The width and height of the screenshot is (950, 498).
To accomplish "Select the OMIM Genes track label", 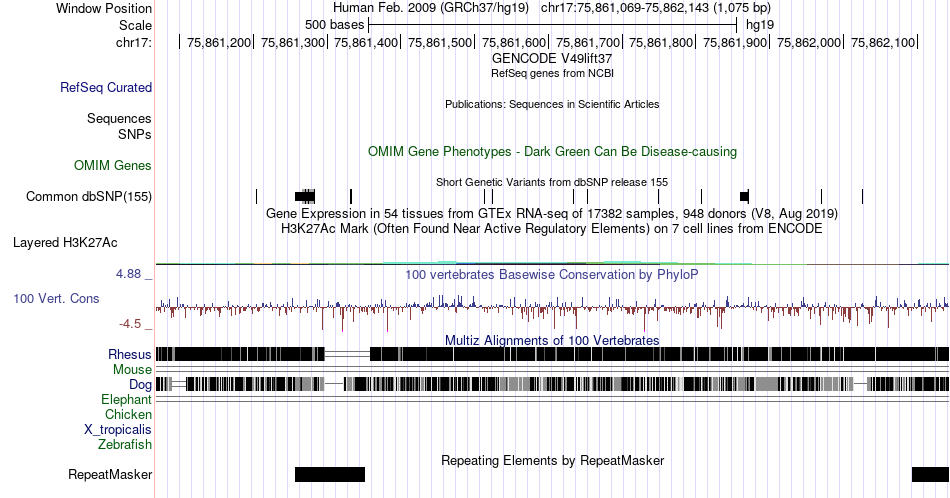I will pos(113,165).
